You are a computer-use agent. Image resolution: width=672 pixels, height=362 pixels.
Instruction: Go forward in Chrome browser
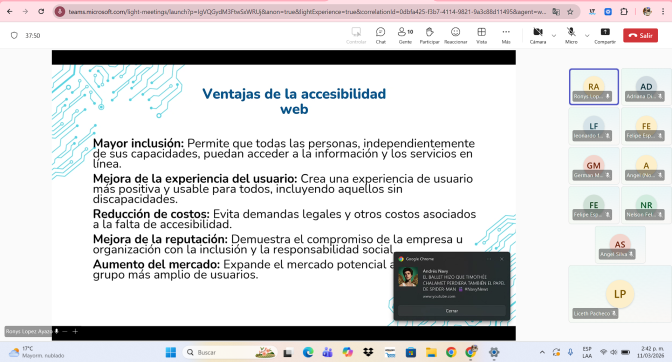click(x=25, y=12)
